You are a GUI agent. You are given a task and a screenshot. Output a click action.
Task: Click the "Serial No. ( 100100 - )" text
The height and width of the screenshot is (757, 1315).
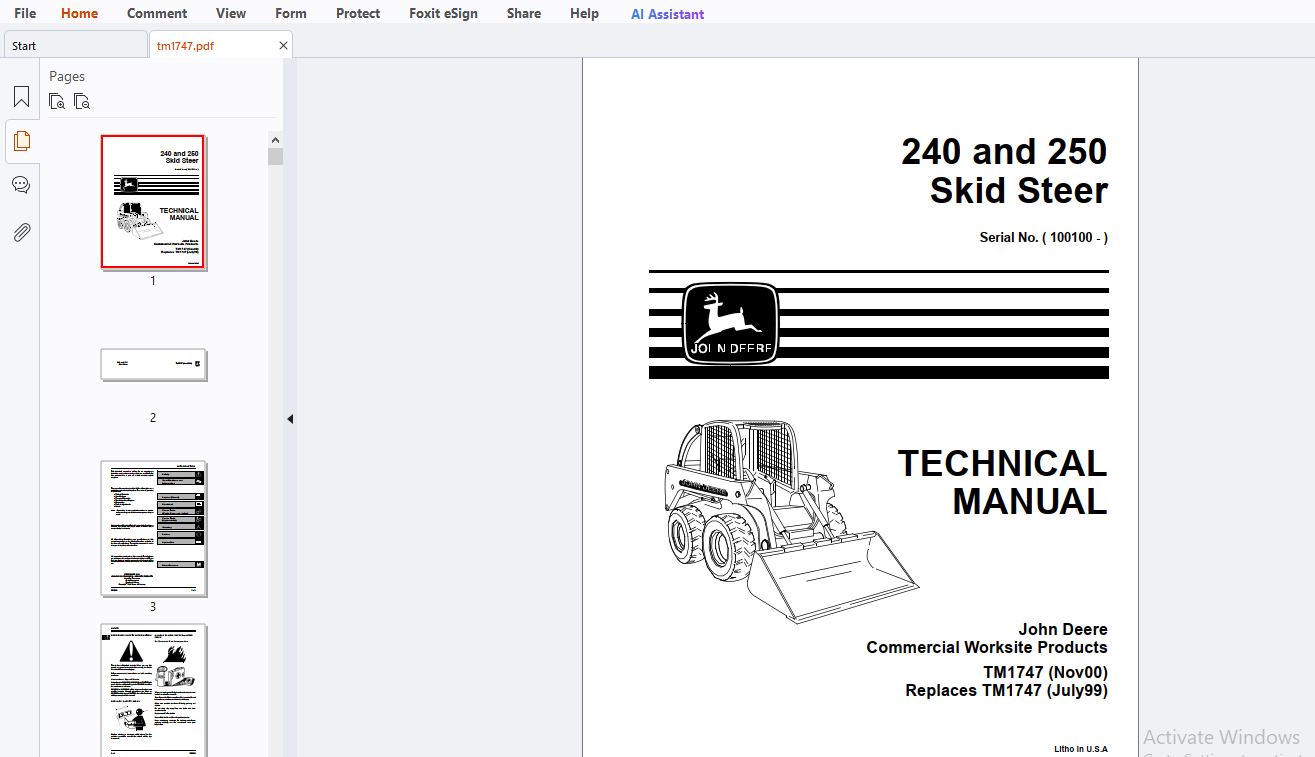click(1043, 238)
